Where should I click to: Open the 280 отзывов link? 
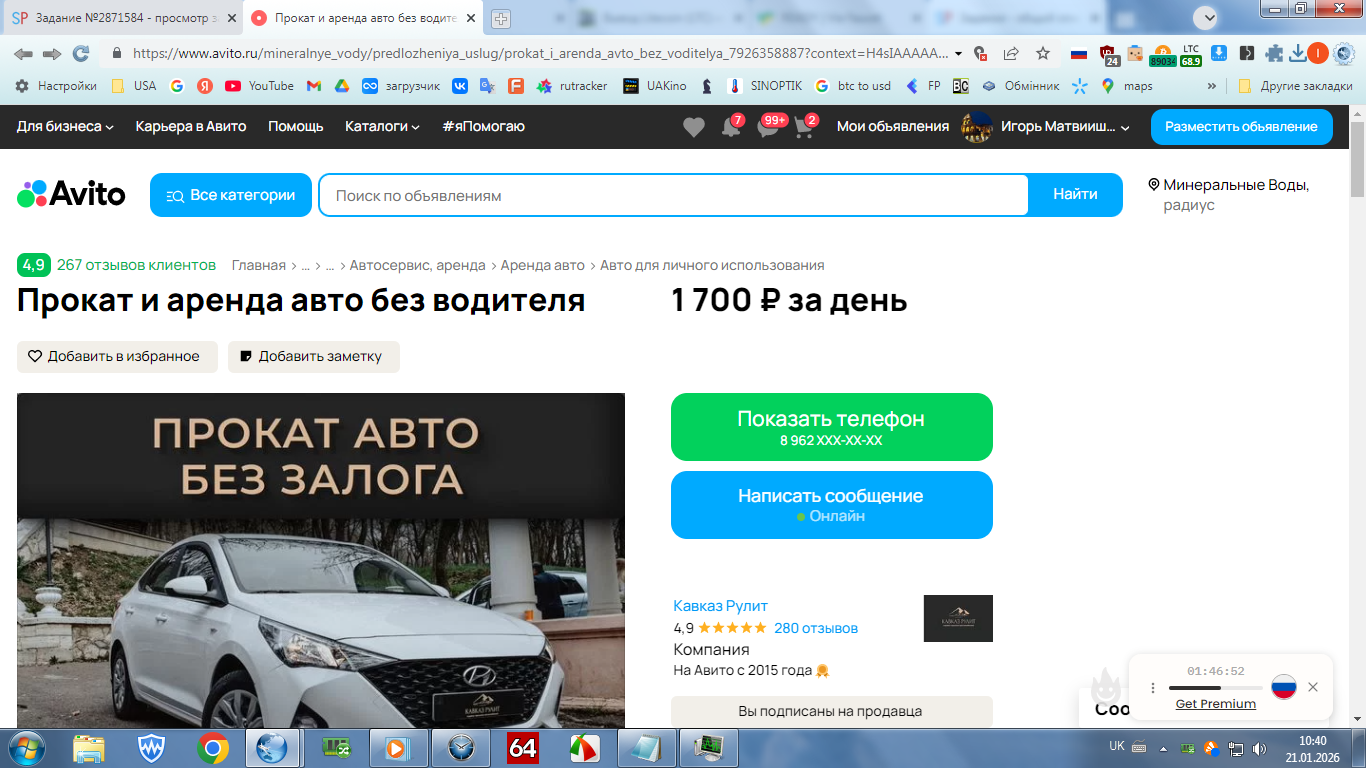pos(816,628)
